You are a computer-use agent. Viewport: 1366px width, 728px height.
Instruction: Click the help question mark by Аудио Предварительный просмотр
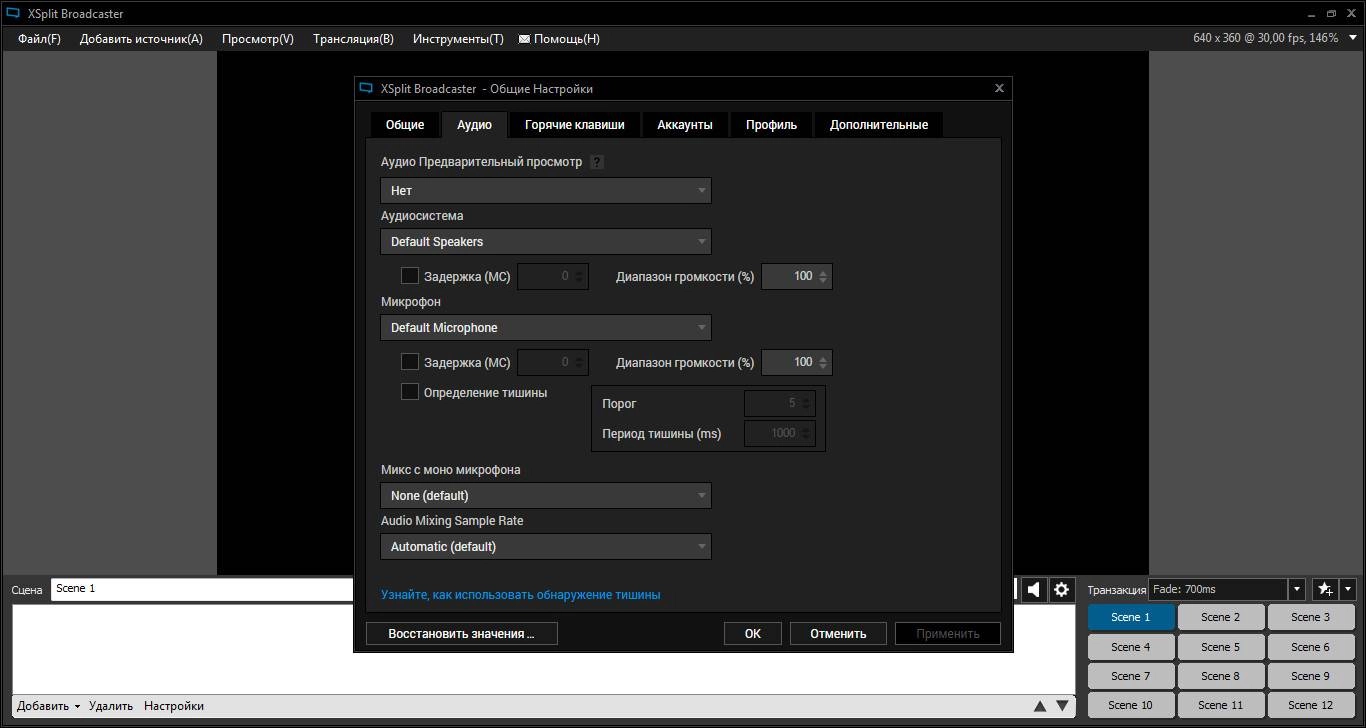pos(597,162)
